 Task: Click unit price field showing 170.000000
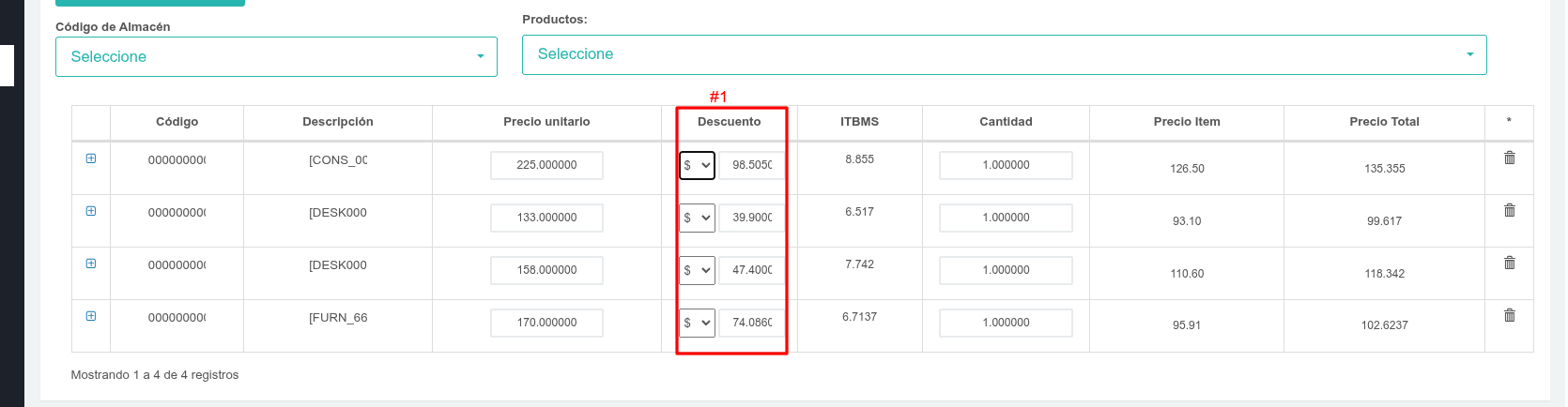[x=546, y=323]
